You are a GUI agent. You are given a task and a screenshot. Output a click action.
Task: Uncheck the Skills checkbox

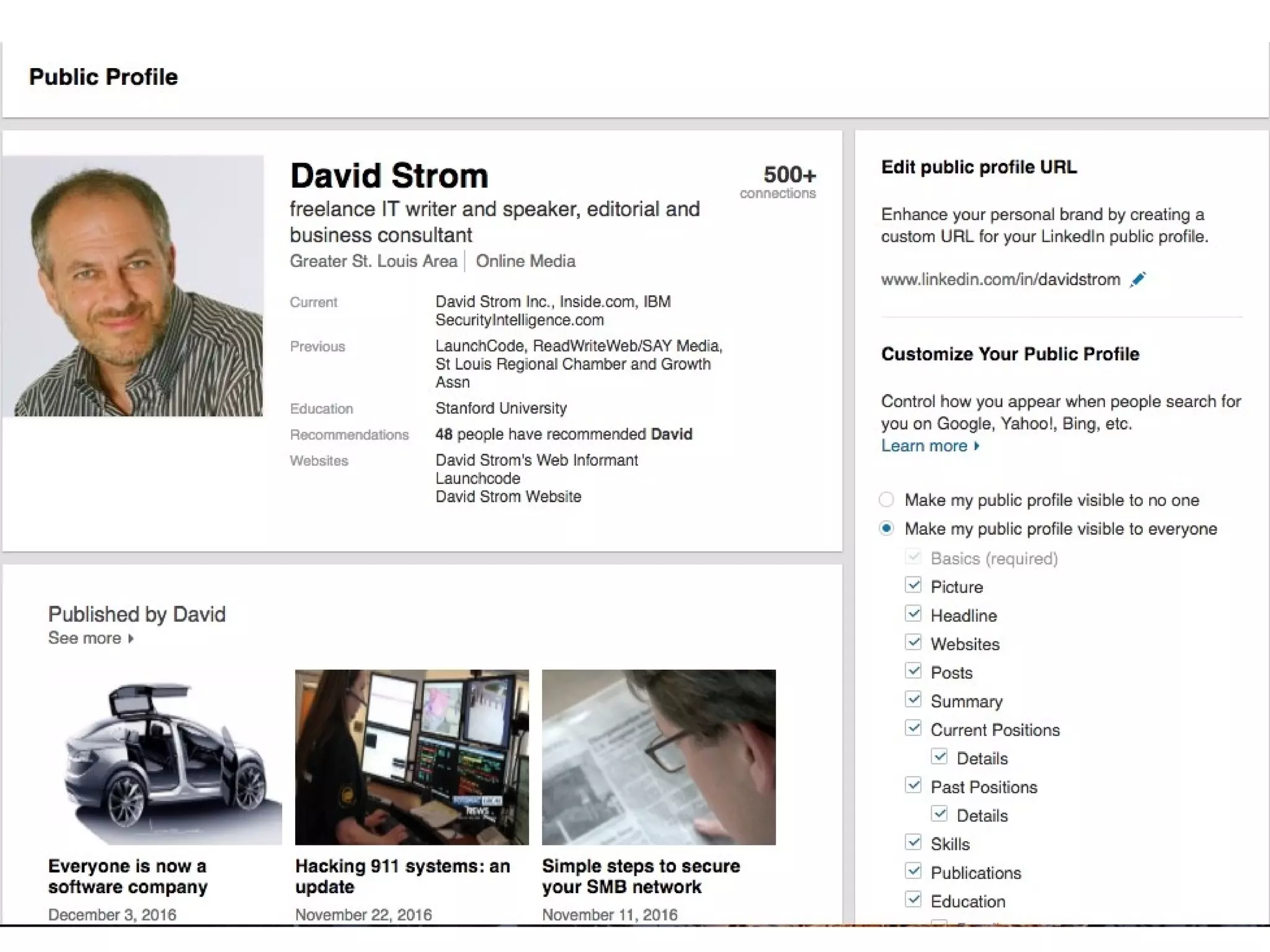tap(913, 842)
